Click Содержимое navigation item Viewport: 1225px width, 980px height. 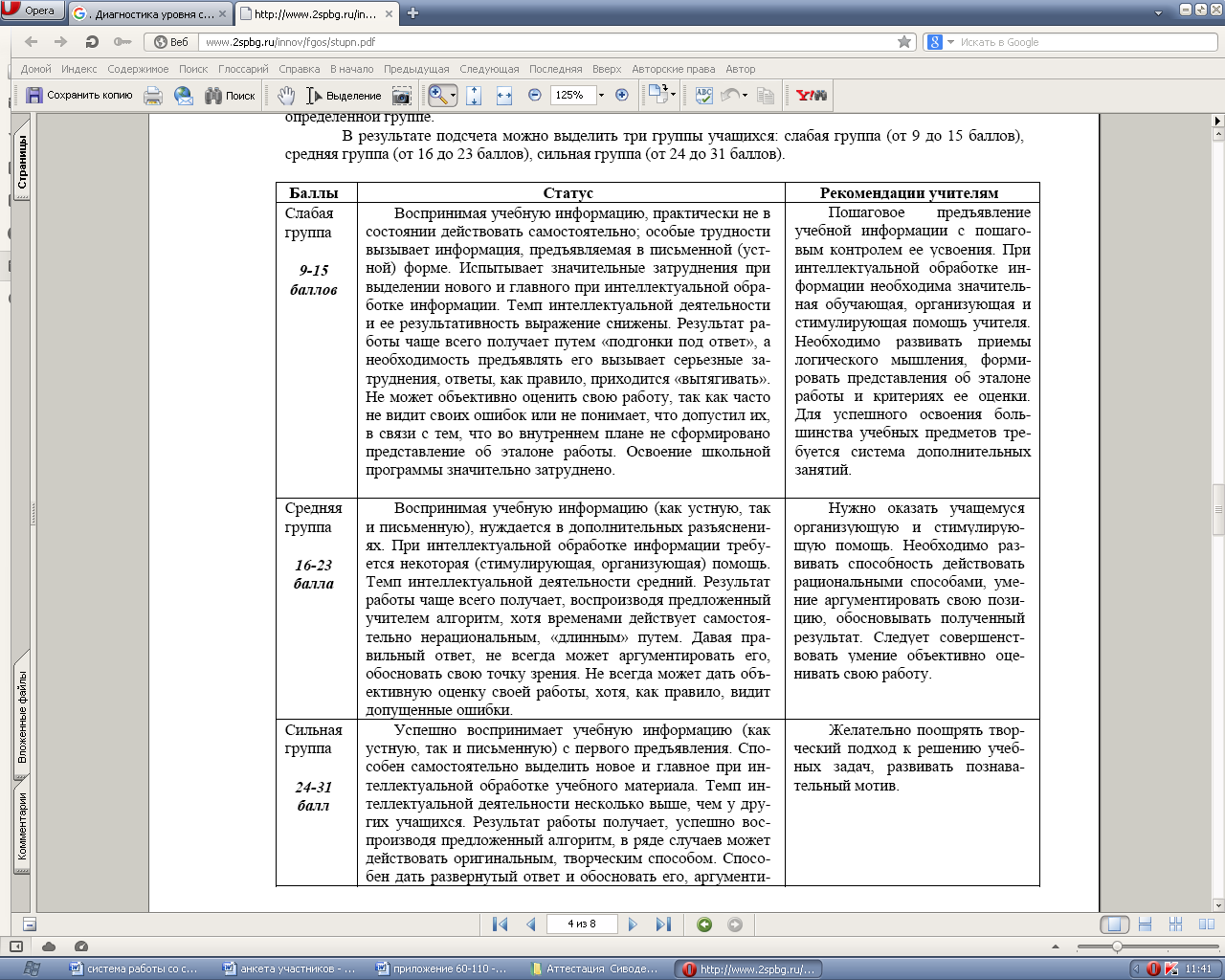[138, 69]
